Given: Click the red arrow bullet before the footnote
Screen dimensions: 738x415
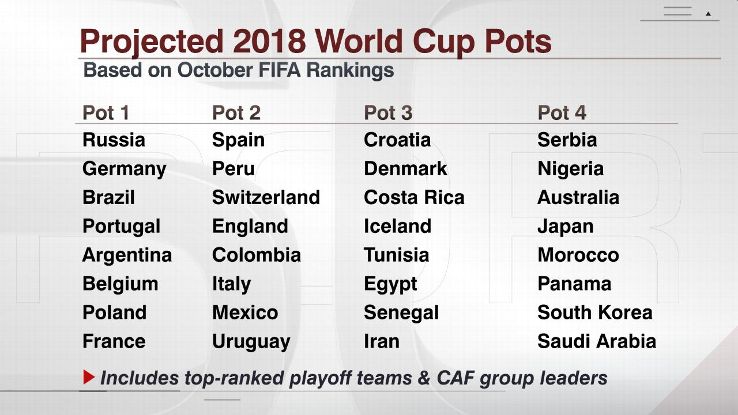Looking at the screenshot, I should (88, 378).
